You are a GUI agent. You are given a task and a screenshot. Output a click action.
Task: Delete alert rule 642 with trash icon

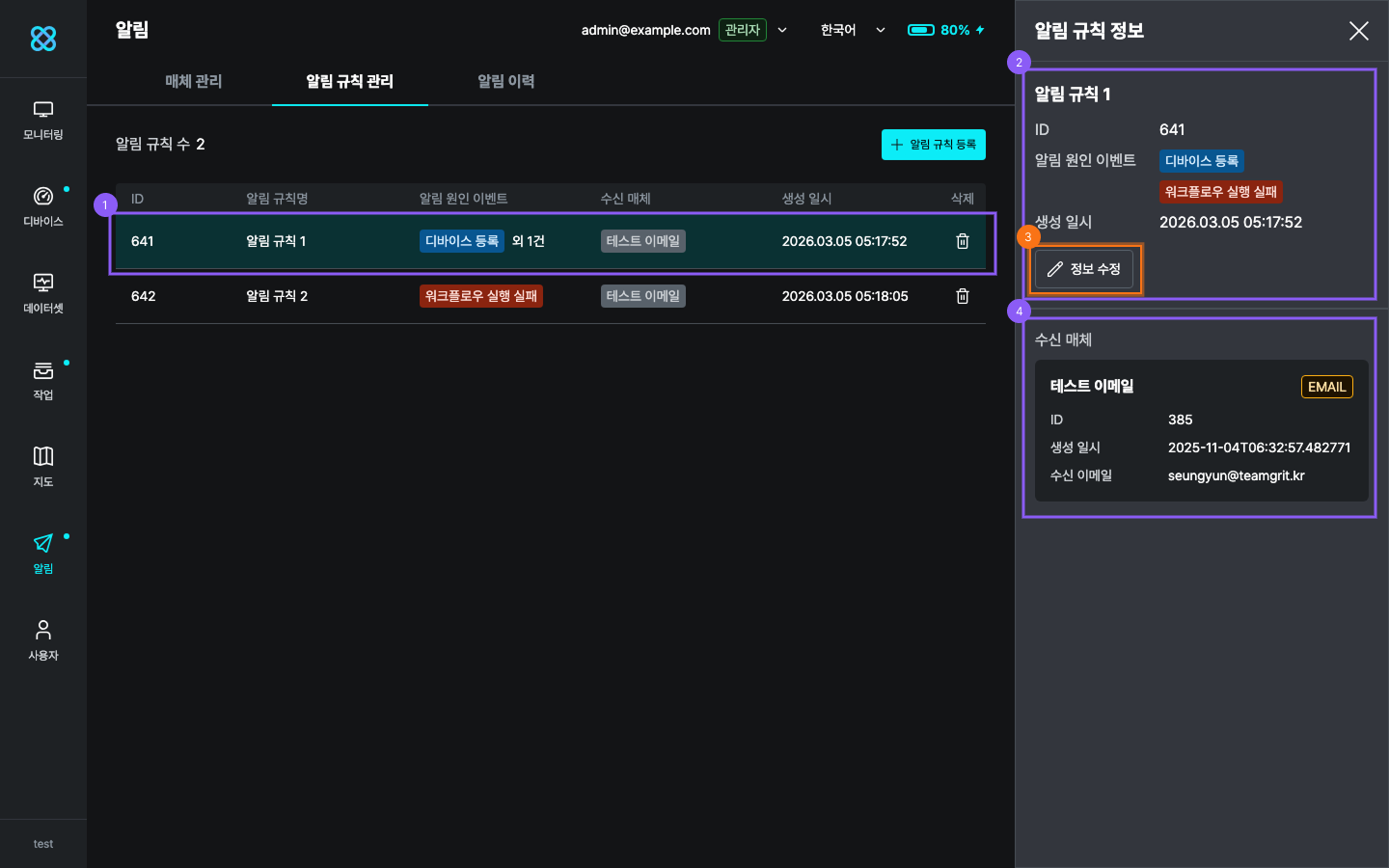[x=962, y=296]
